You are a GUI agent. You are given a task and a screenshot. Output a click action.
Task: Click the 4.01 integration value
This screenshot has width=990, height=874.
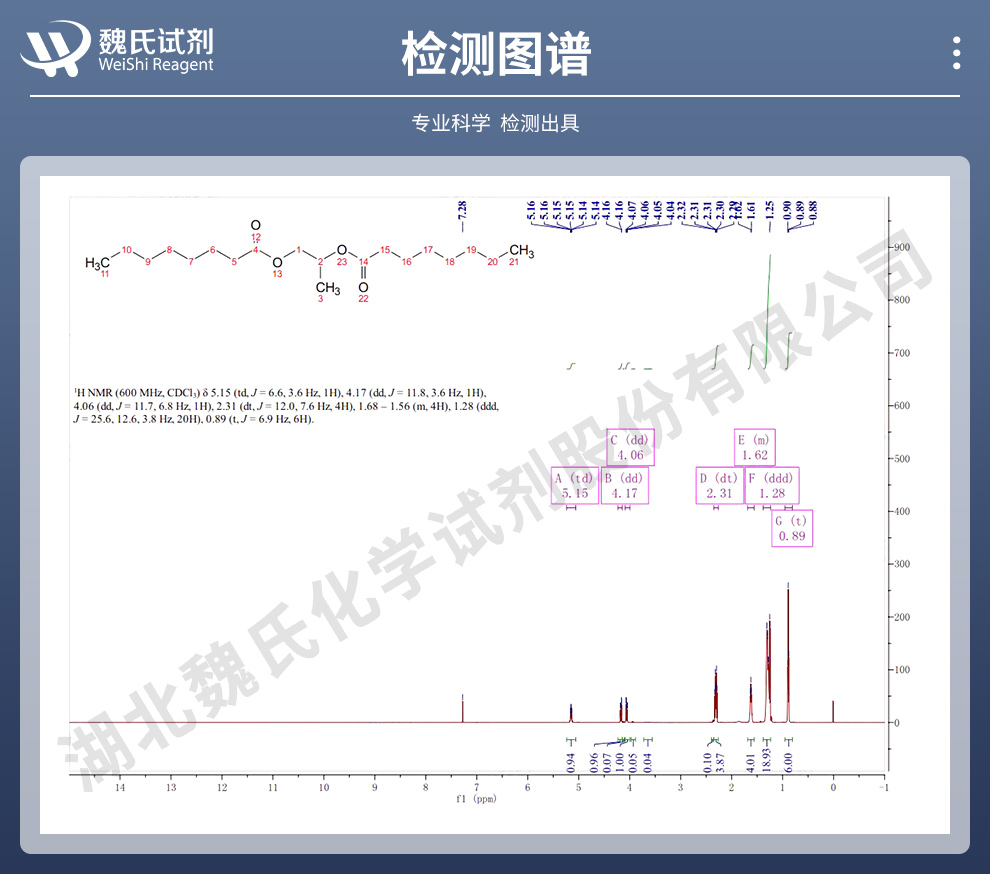coord(751,762)
